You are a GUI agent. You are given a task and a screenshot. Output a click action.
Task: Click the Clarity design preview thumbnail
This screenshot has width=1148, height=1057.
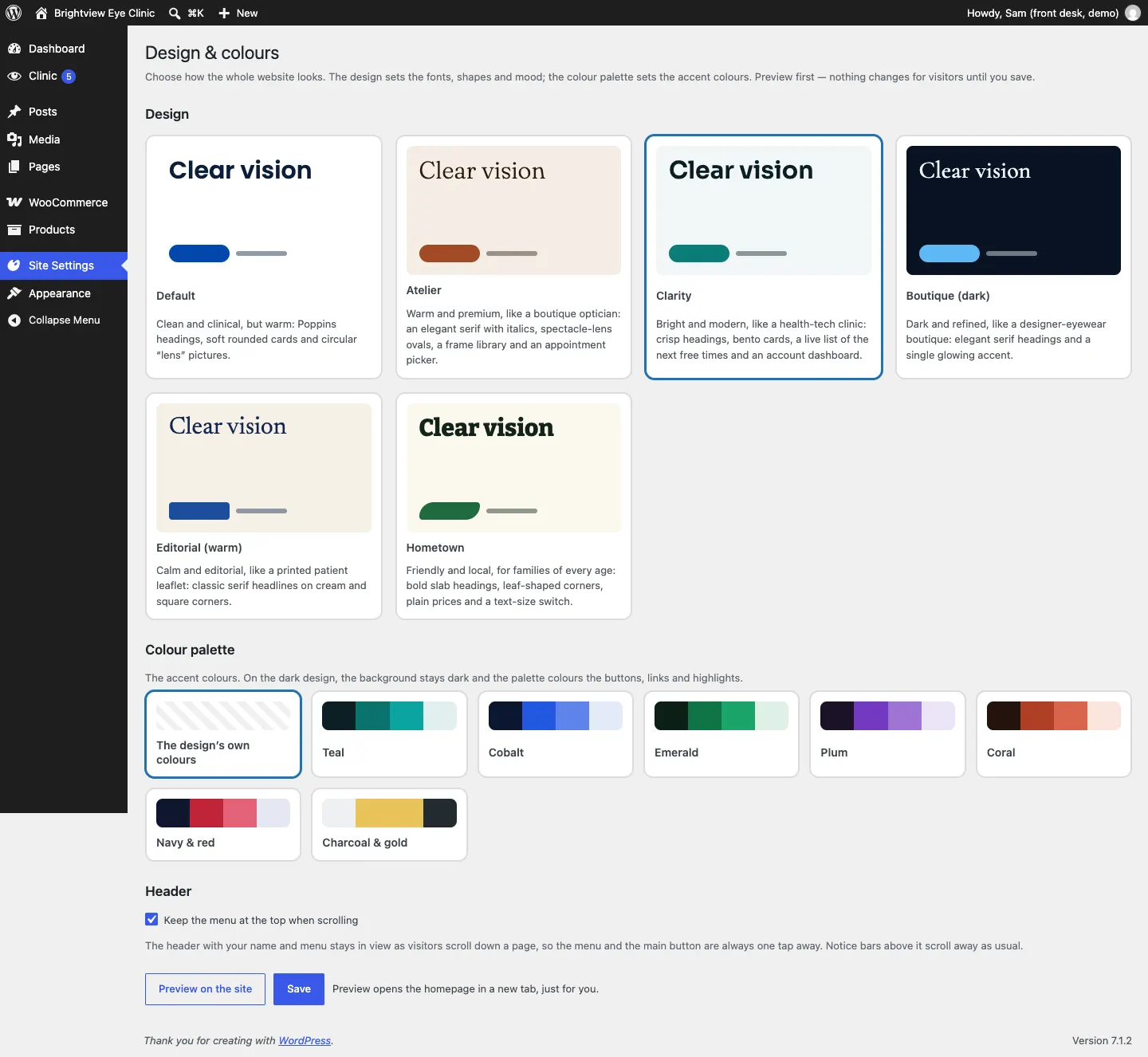click(x=764, y=210)
